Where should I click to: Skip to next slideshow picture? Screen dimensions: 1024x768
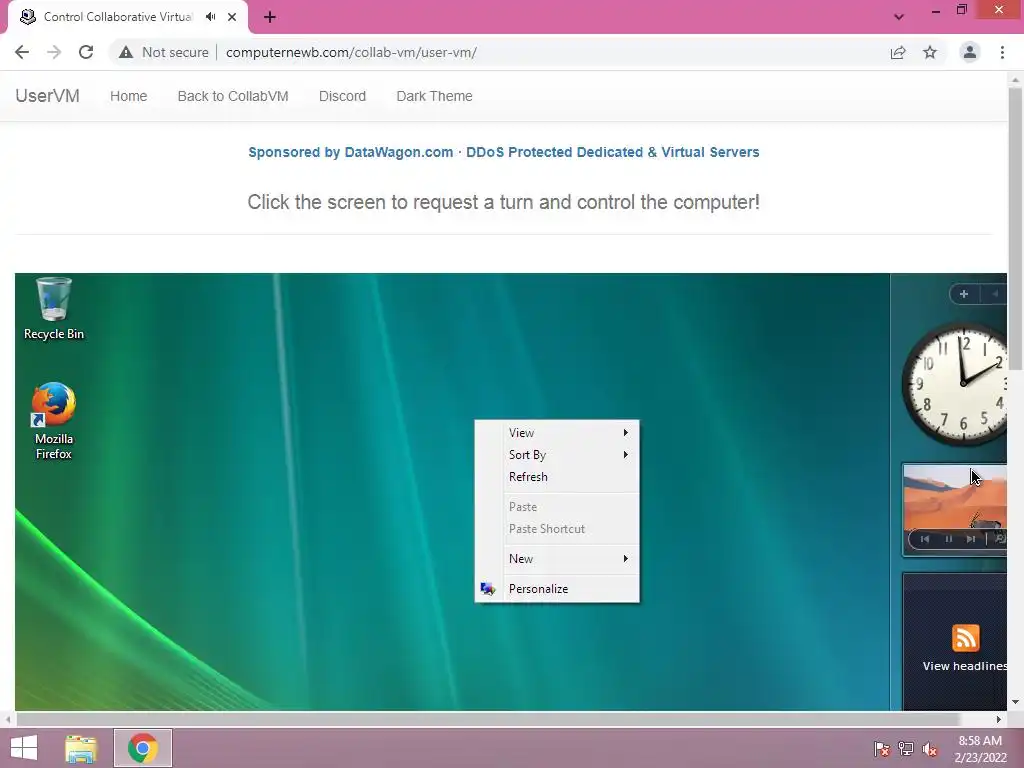coord(971,539)
